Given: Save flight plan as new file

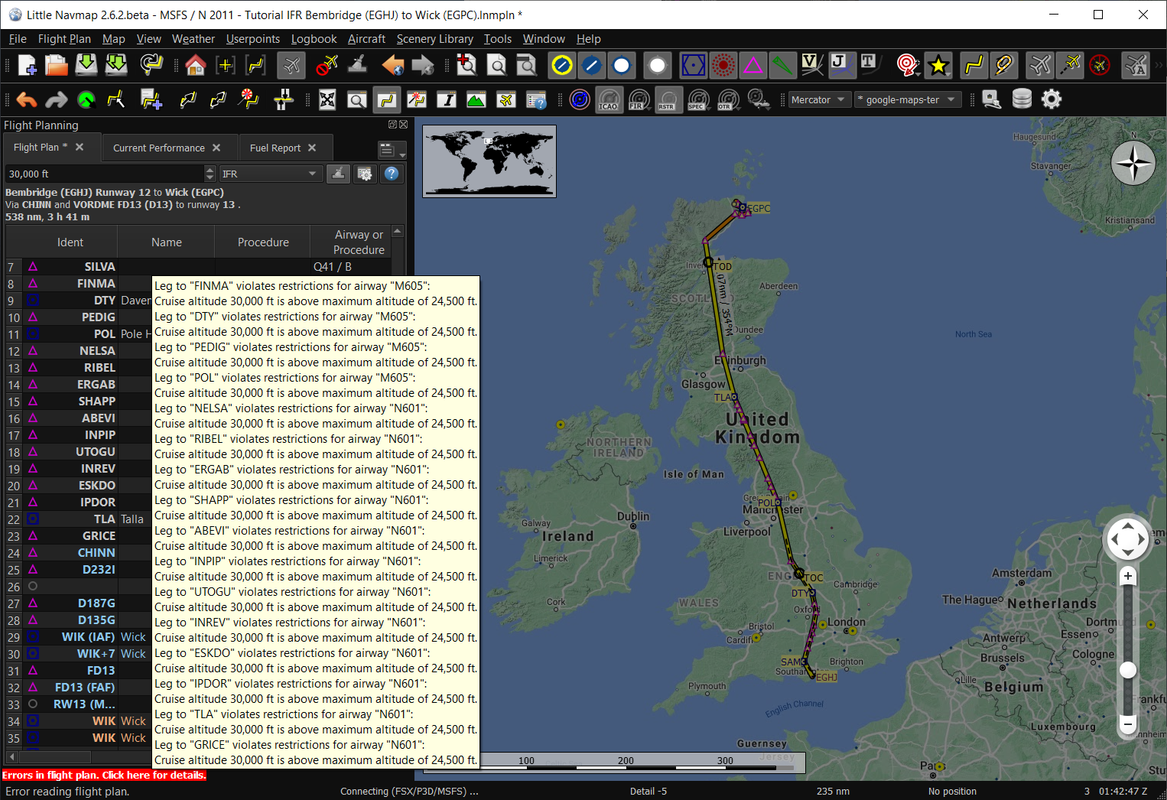Looking at the screenshot, I should (116, 65).
